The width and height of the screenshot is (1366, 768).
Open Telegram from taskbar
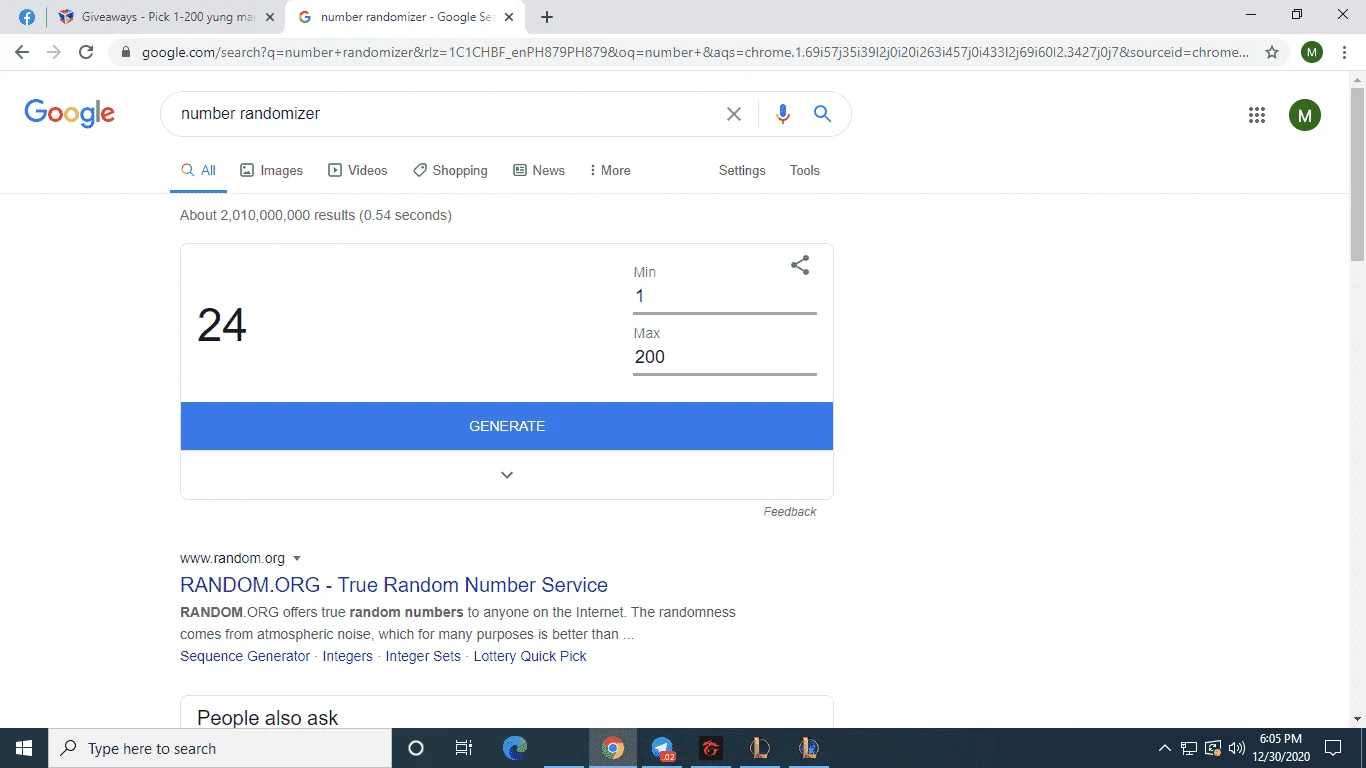coord(662,748)
